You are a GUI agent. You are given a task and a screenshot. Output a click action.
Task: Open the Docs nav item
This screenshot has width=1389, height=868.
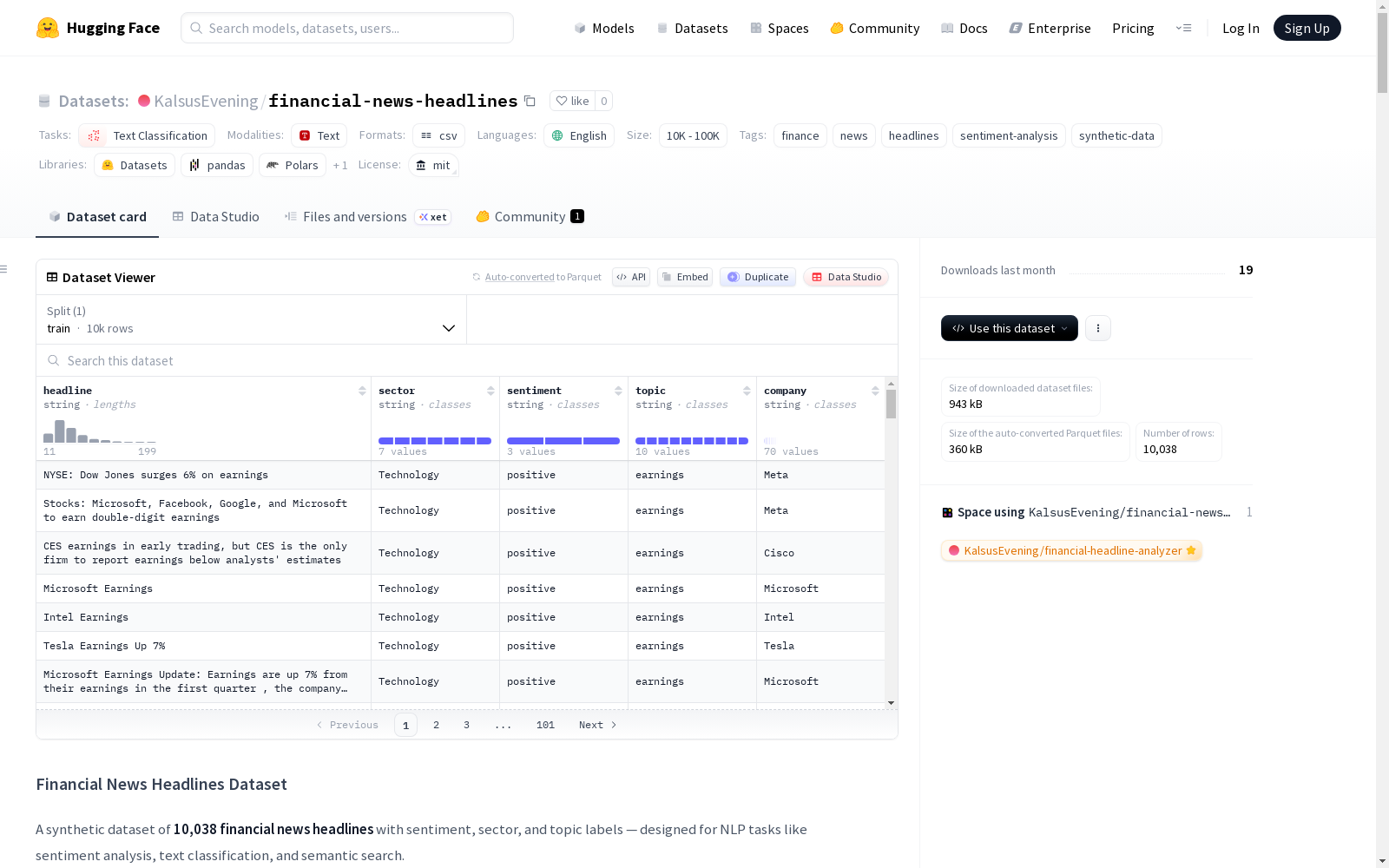(x=964, y=28)
